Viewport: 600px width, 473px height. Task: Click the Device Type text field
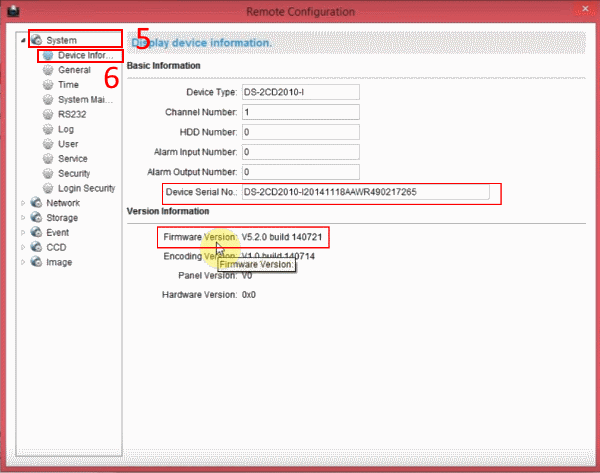coord(299,92)
